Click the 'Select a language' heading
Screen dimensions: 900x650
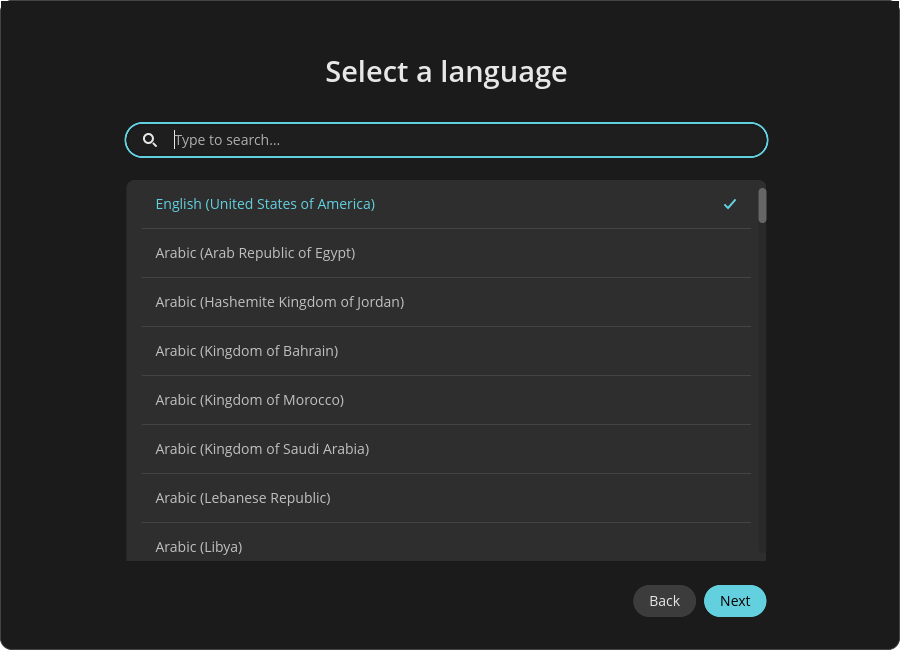[446, 72]
